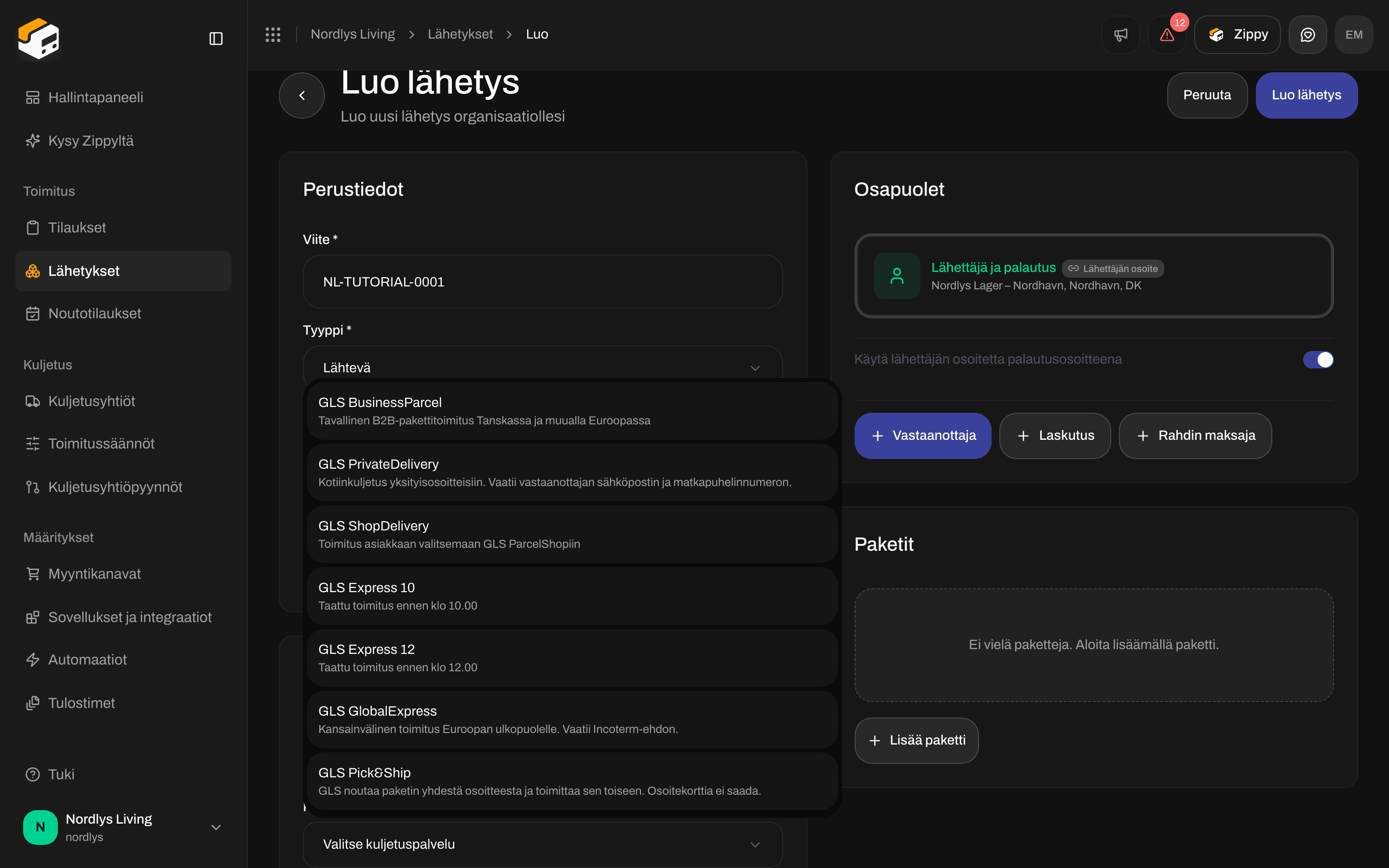Viewport: 1389px width, 868px height.
Task: Click the Luo lähetys button
Action: (1307, 95)
